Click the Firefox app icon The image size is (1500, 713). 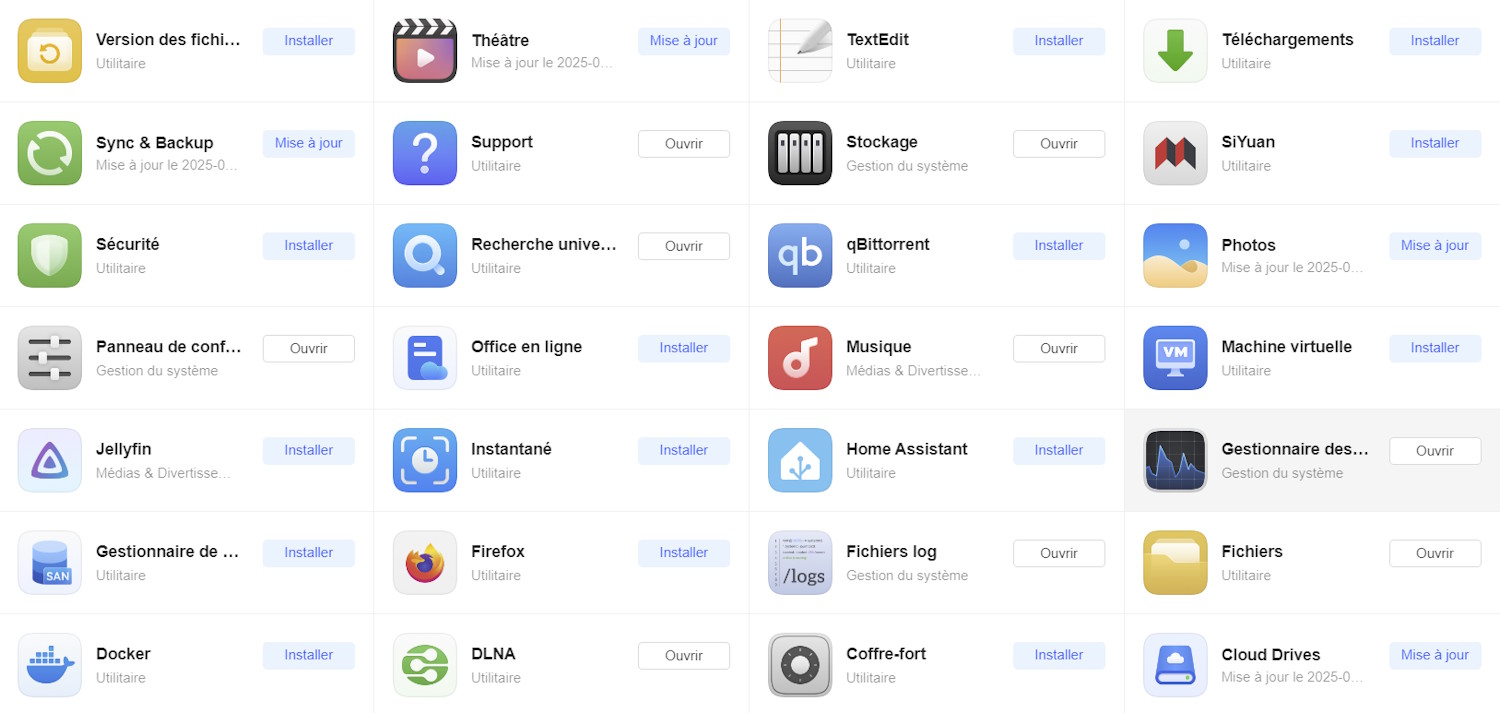tap(425, 563)
